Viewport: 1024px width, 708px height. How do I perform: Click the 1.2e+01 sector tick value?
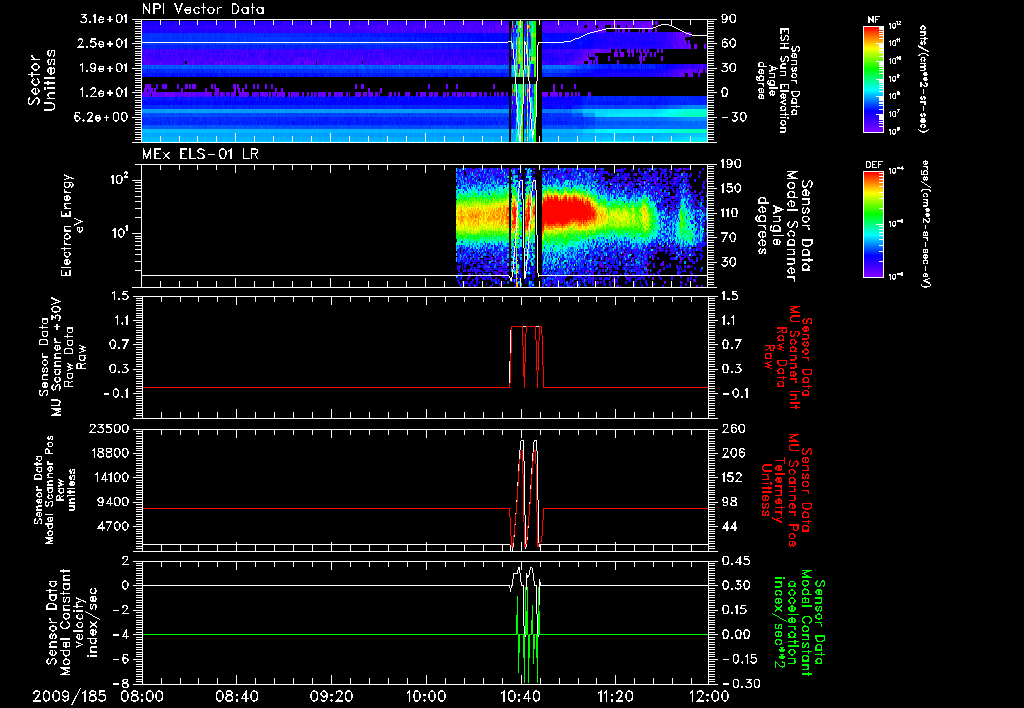tap(104, 93)
